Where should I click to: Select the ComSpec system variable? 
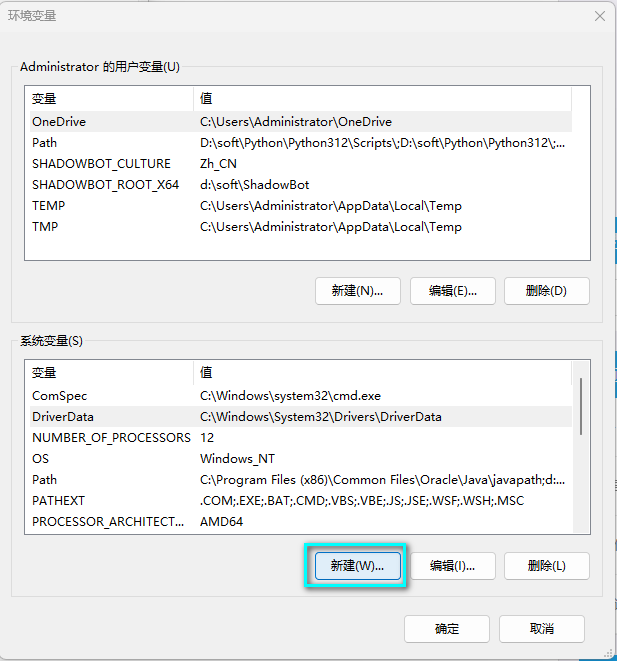pyautogui.click(x=300, y=396)
